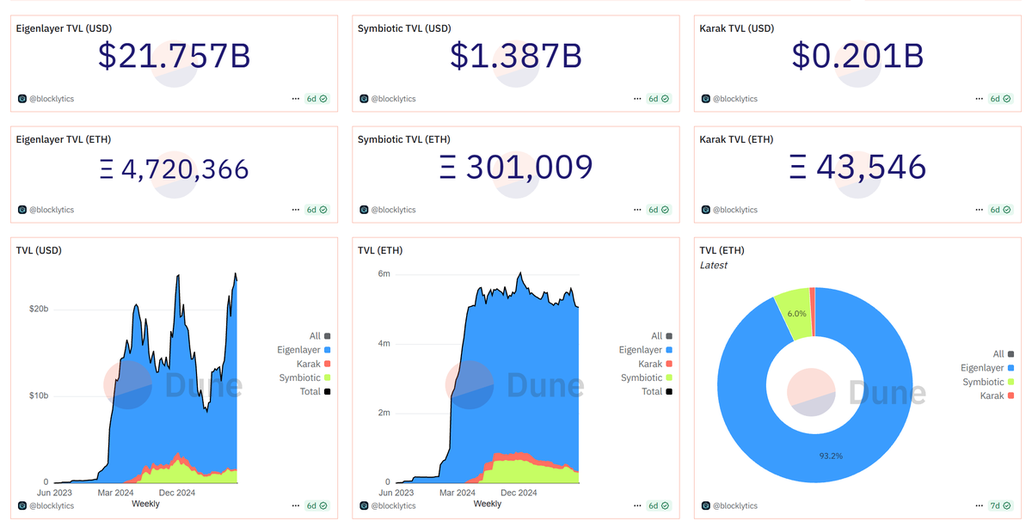Toggle Total series in TVL (ETH) area chart legend
This screenshot has width=1032, height=527.
coord(657,391)
